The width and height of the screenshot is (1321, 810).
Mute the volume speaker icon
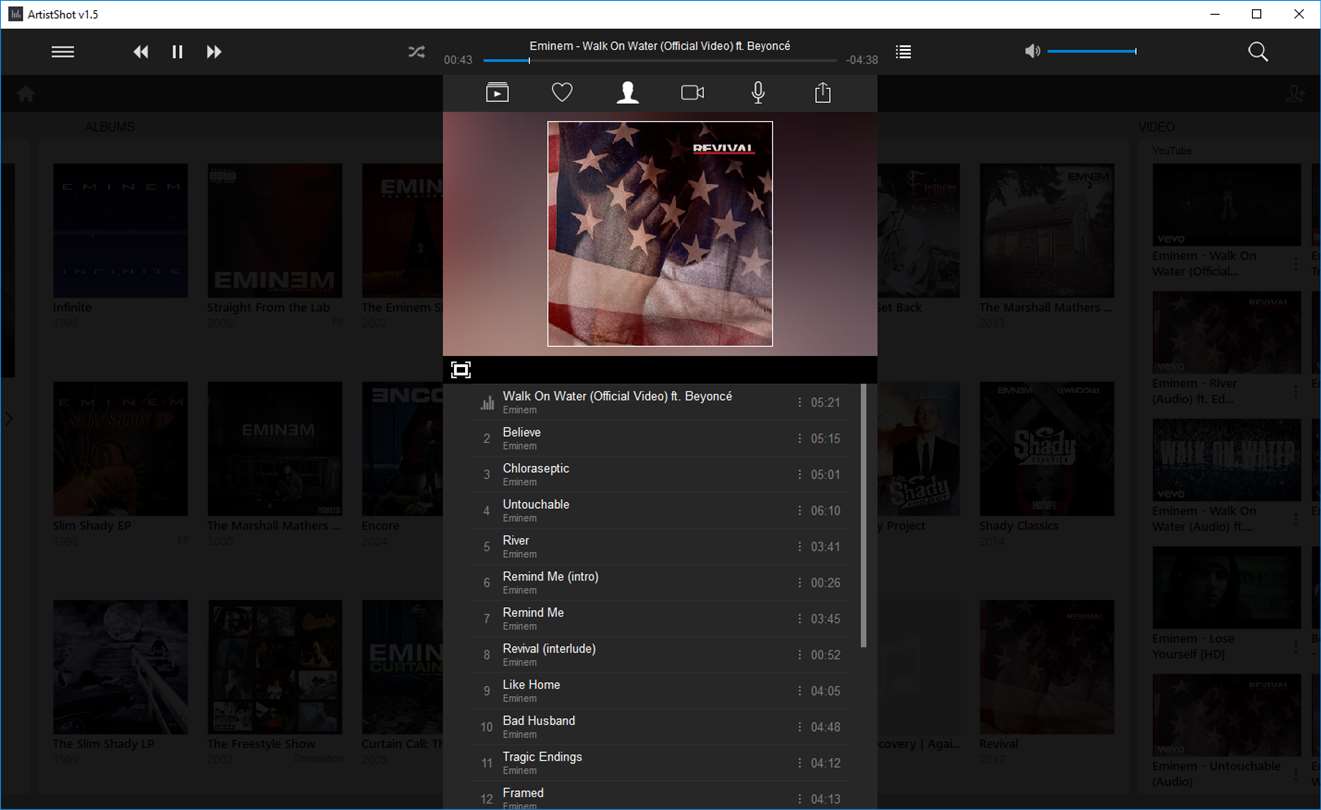pyautogui.click(x=1032, y=51)
